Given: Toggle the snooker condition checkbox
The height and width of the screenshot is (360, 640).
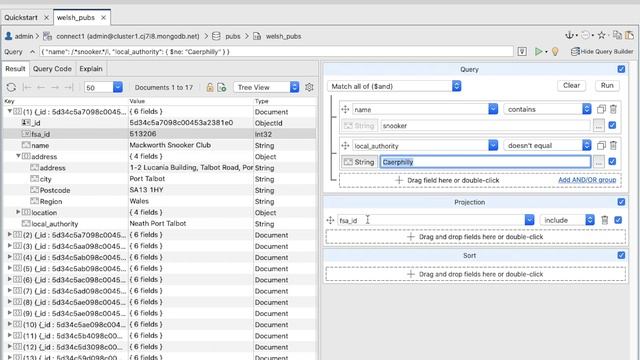Looking at the screenshot, I should point(612,125).
